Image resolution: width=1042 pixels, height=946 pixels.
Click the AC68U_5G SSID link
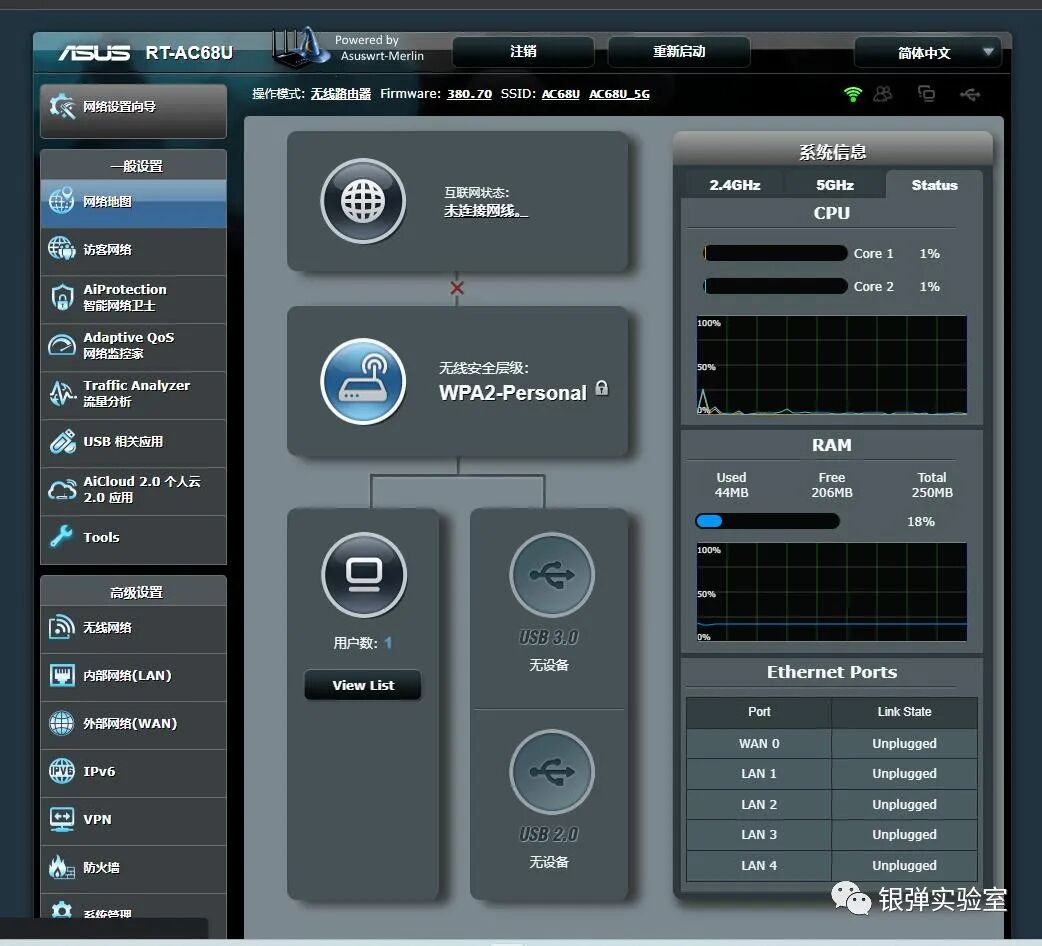(x=619, y=94)
